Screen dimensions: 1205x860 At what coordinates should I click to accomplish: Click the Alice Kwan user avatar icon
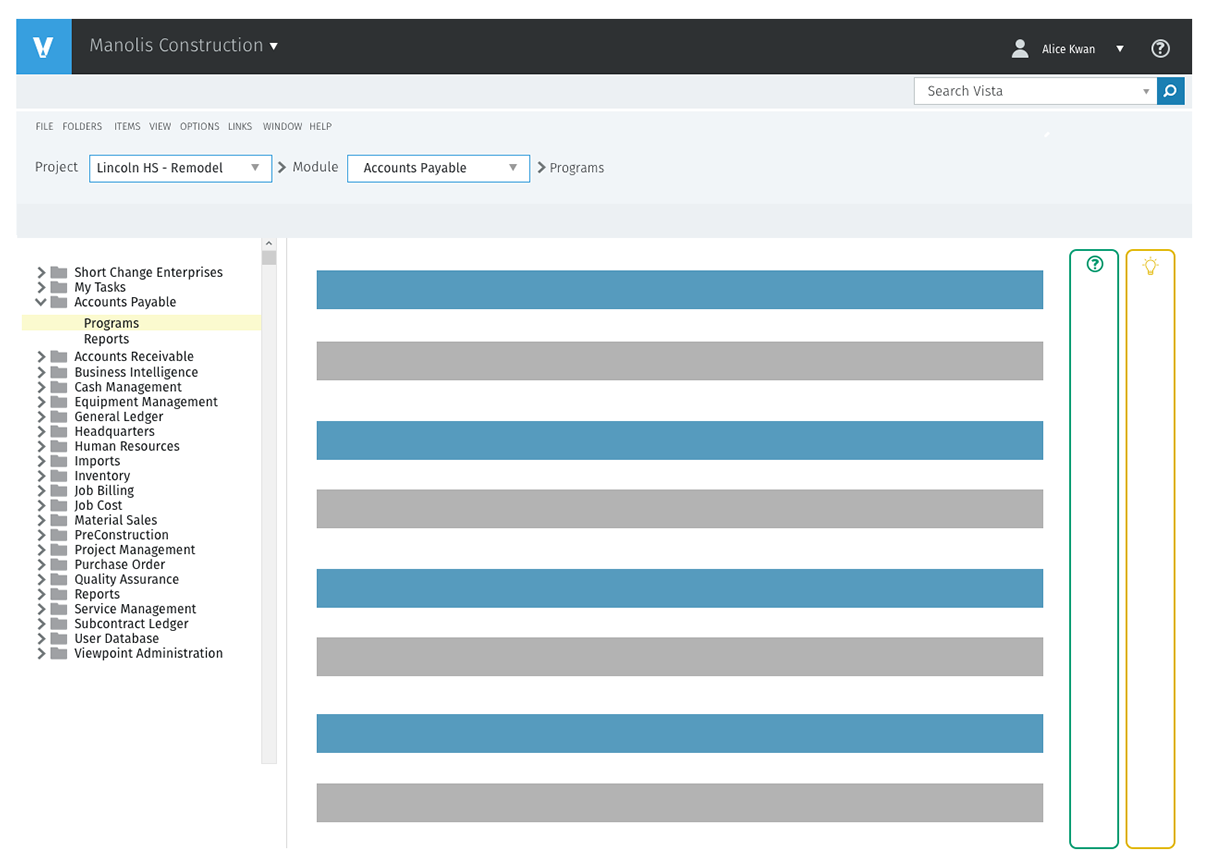(1020, 48)
